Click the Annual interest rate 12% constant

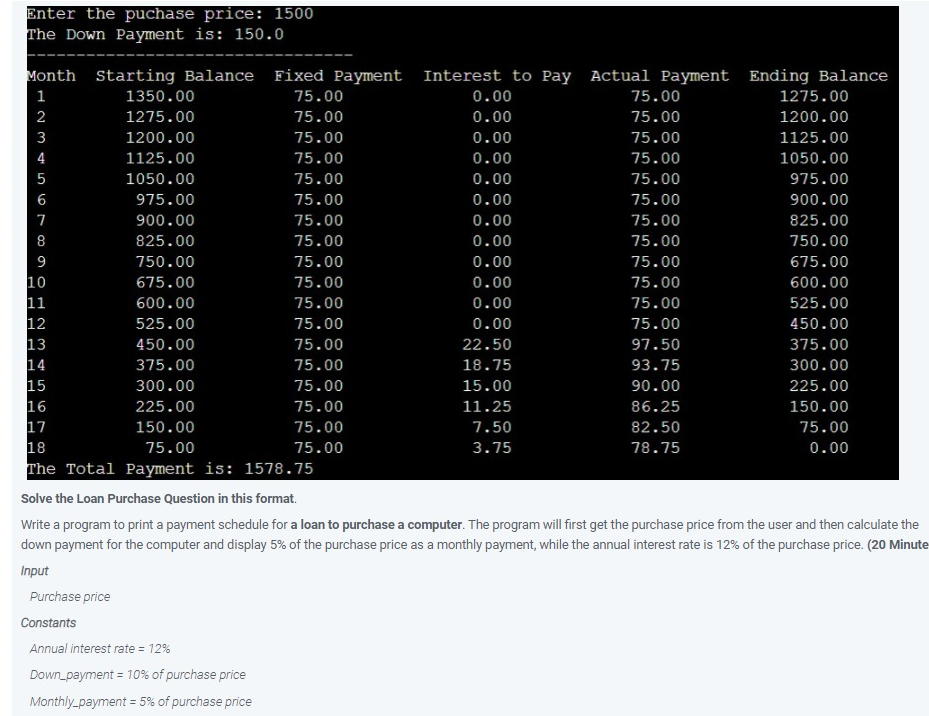100,648
